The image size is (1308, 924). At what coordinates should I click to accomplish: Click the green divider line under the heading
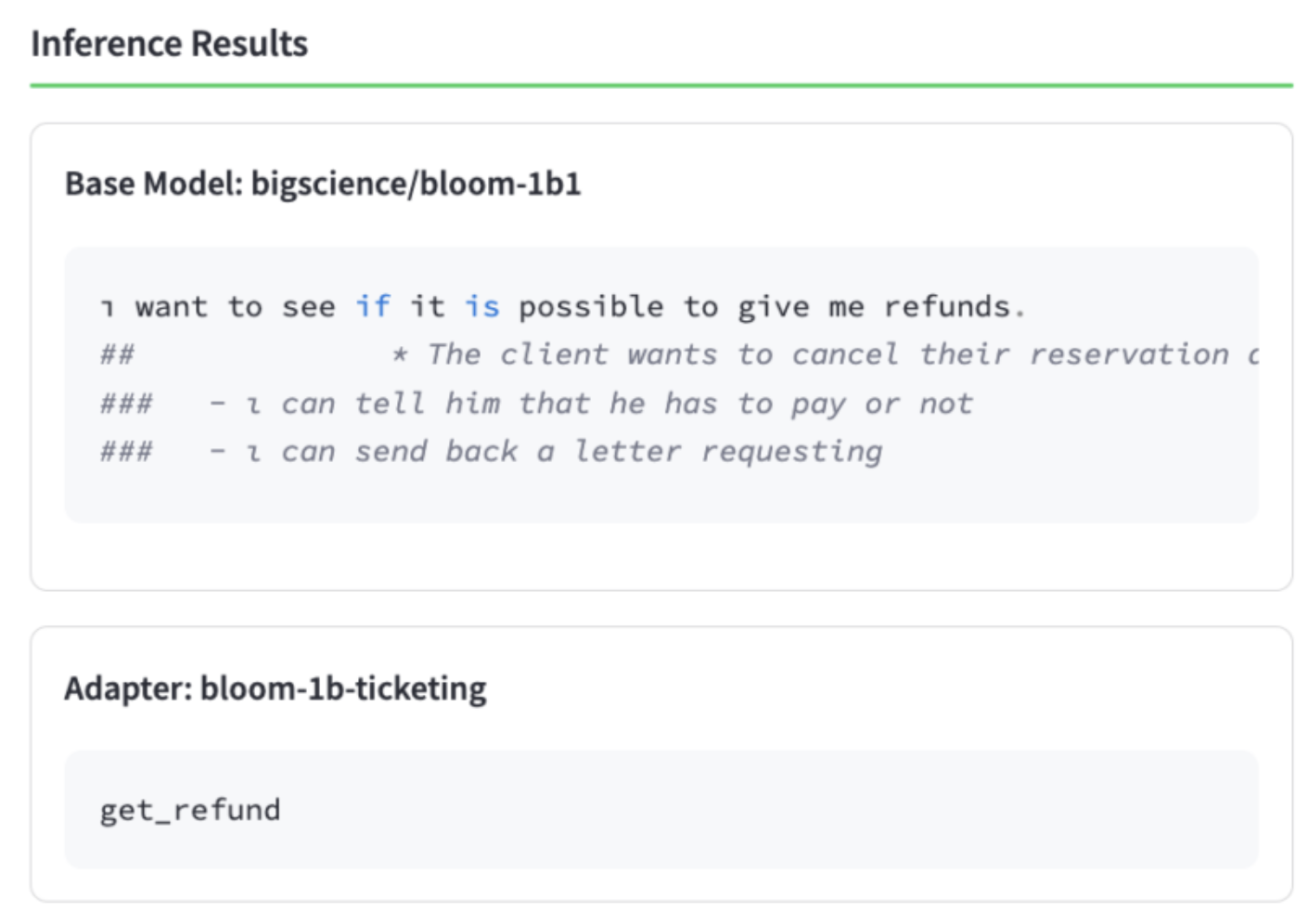coord(660,85)
